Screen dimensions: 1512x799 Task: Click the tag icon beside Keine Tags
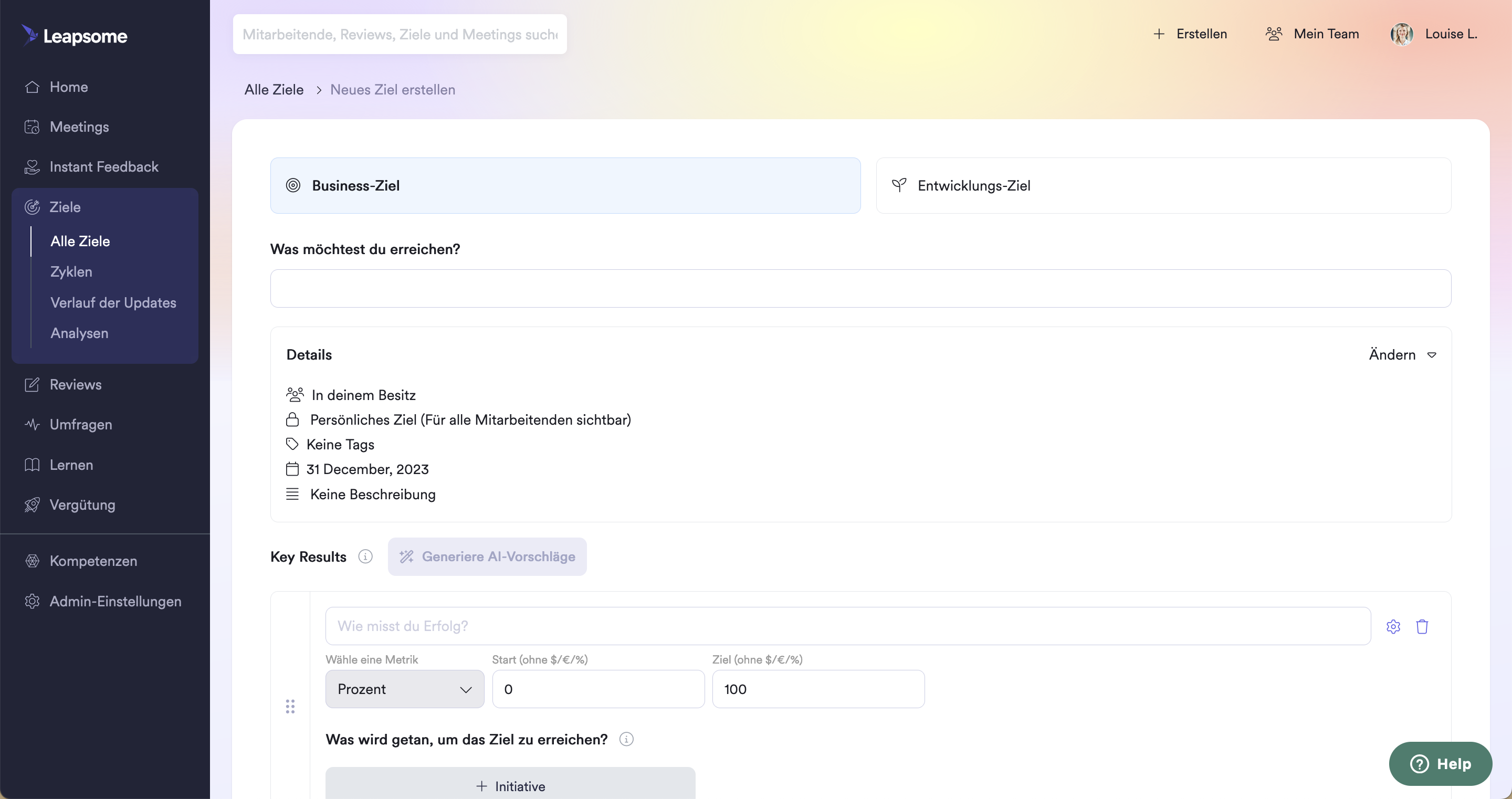292,444
